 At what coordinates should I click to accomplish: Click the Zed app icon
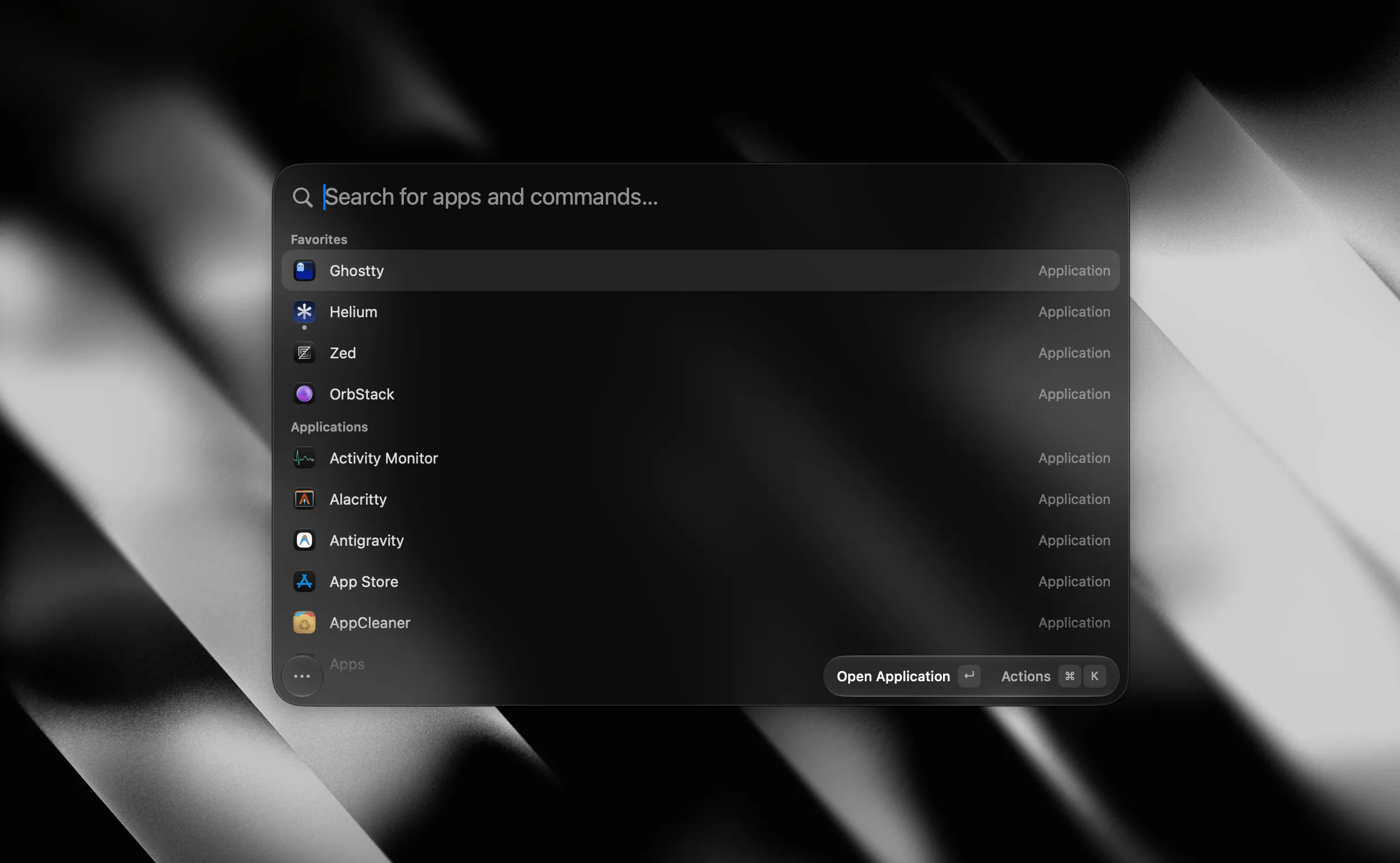(x=304, y=353)
